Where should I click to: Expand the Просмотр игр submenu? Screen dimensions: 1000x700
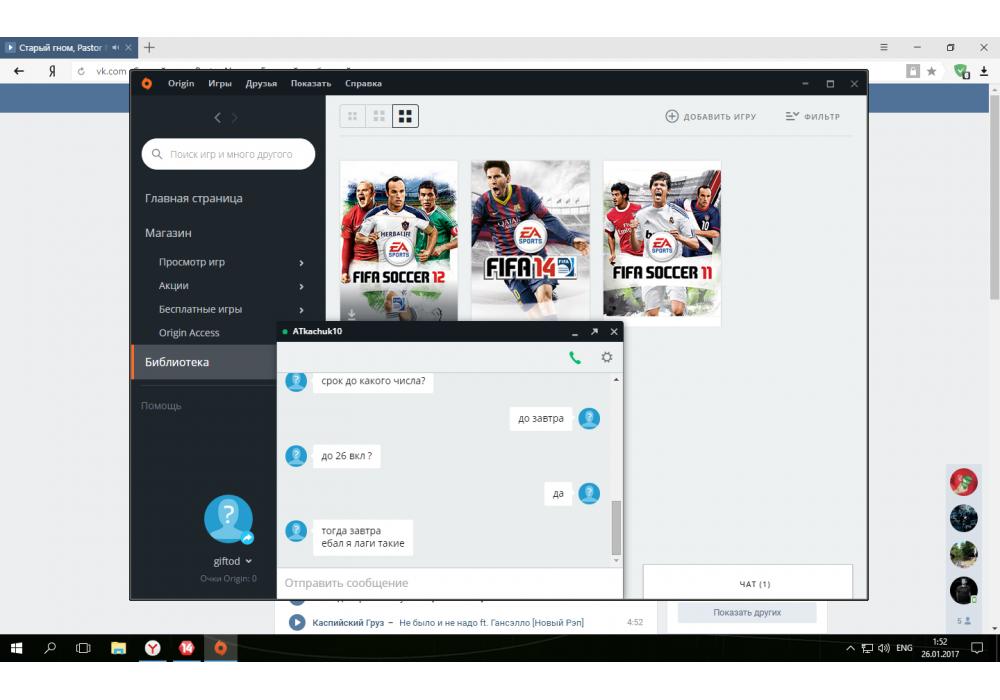[x=301, y=263]
